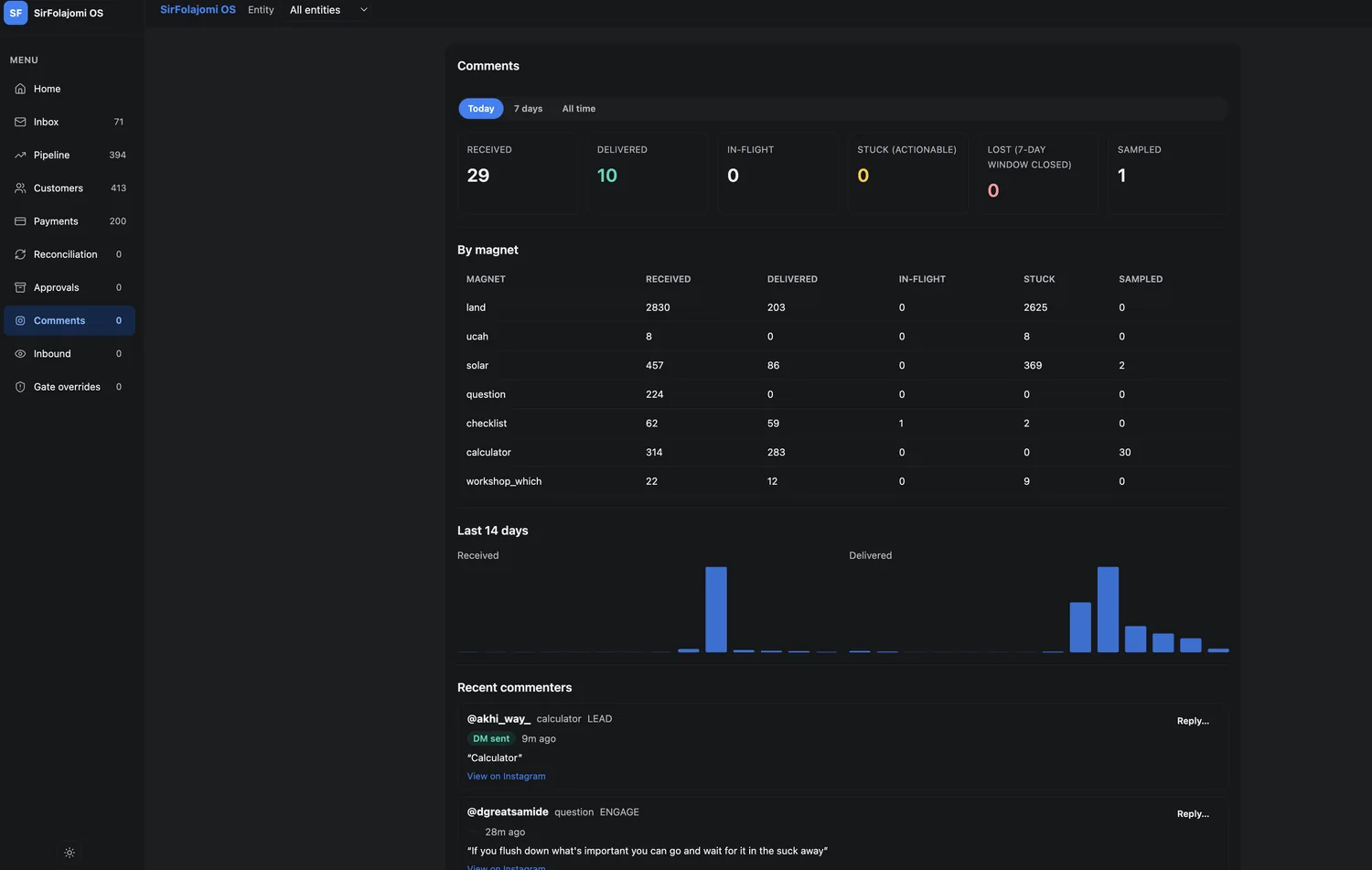
Task: Click the Comments Instagram icon
Action: 20,320
